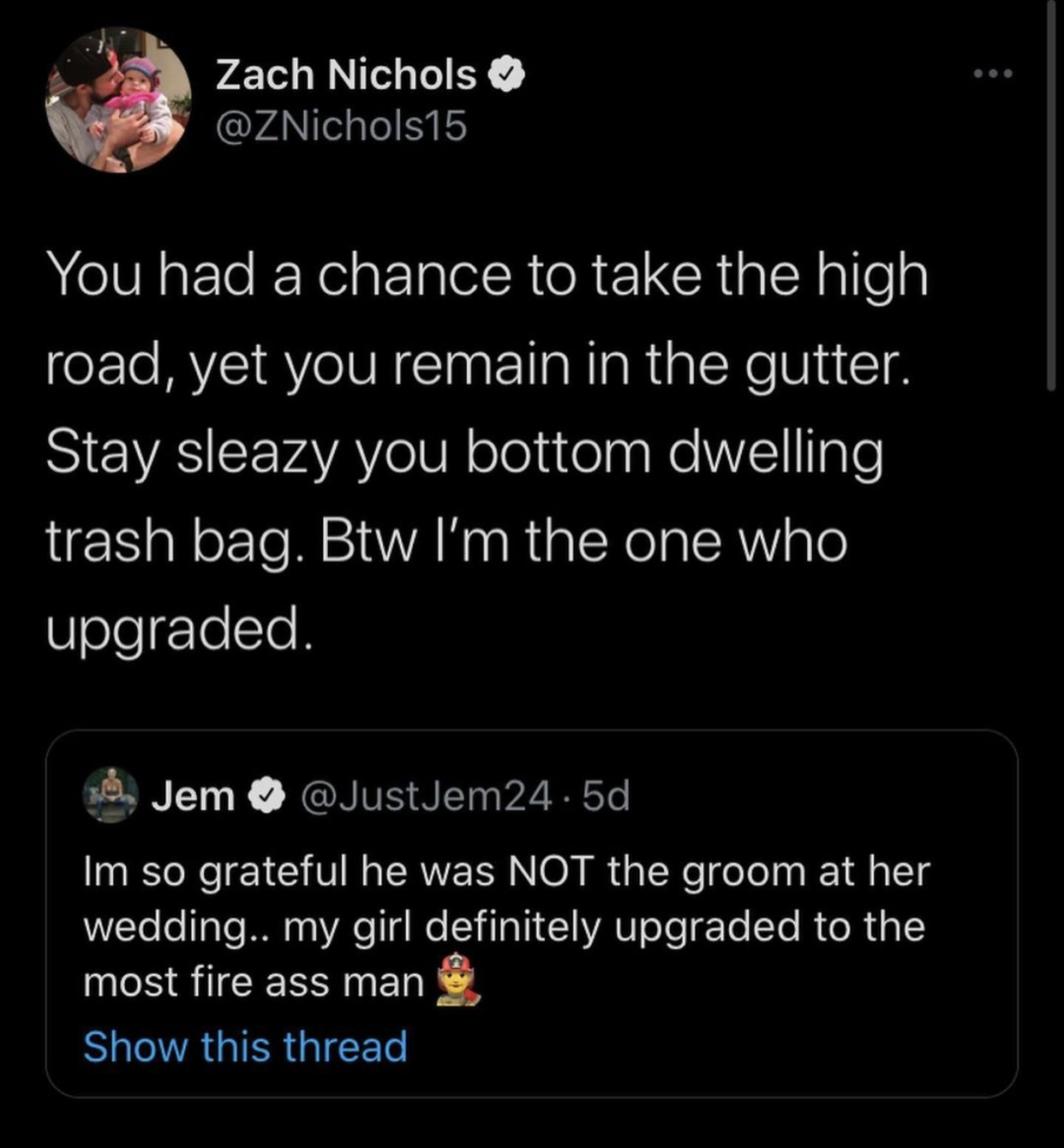
Task: Click the capitalized word "NOT" in the quoted tweet
Action: point(551,871)
